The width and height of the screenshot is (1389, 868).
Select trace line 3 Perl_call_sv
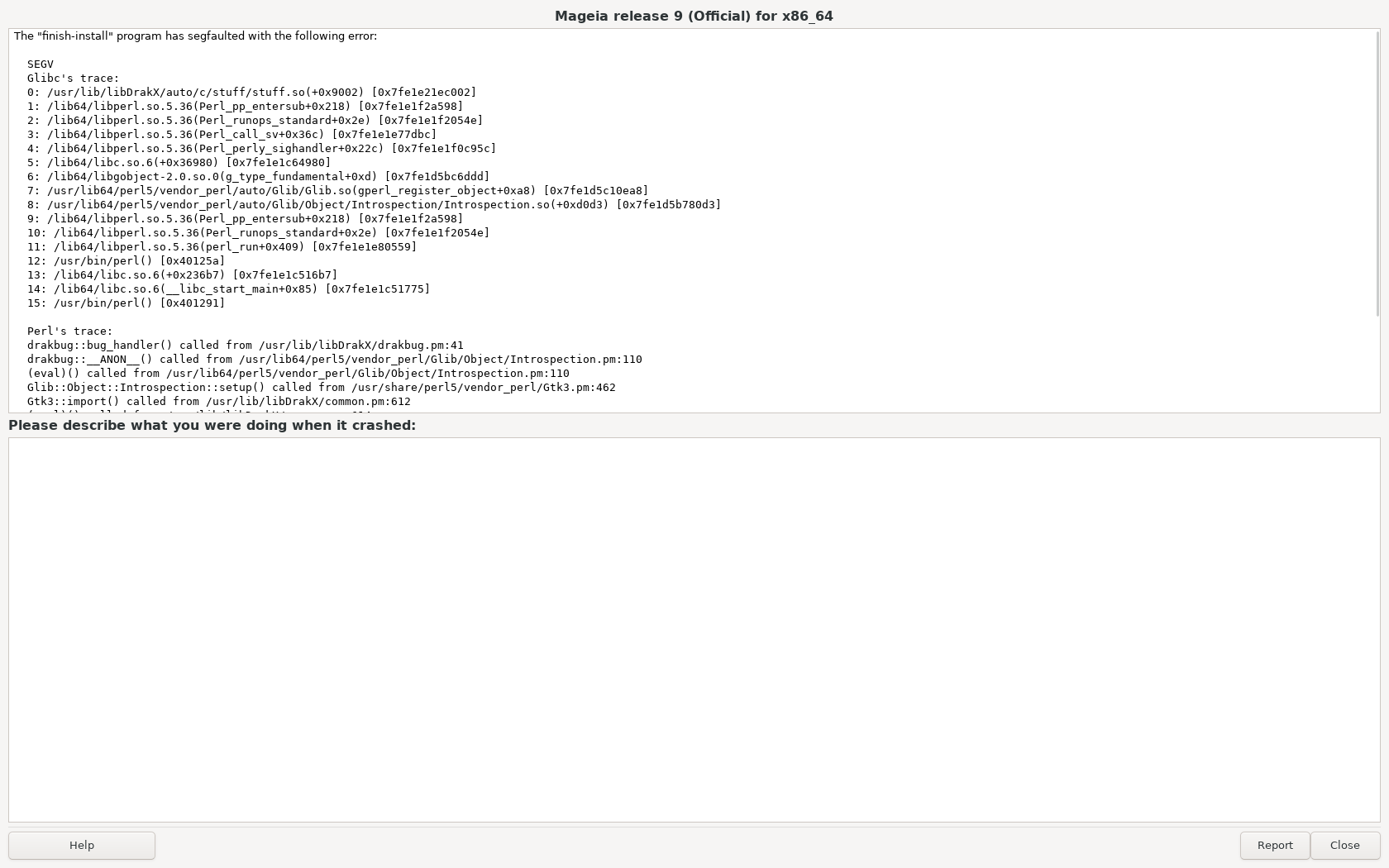coord(231,134)
